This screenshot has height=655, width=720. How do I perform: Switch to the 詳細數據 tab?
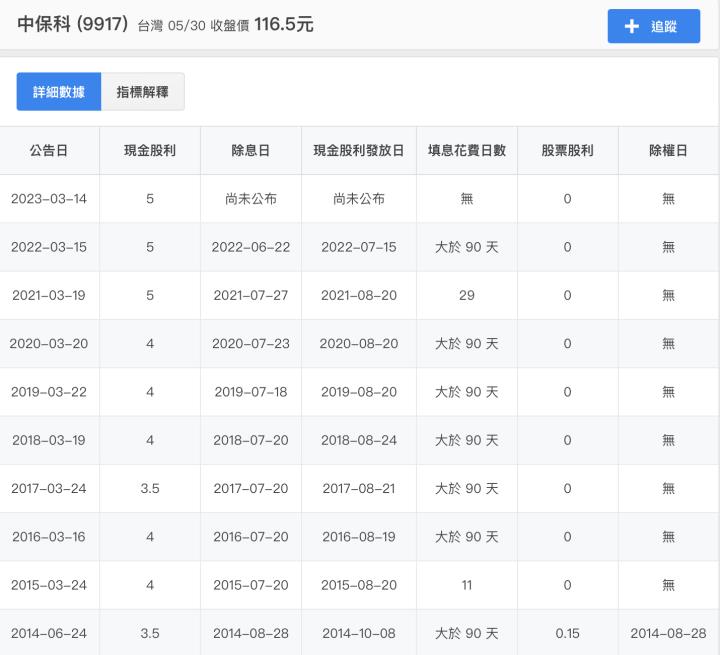(59, 92)
